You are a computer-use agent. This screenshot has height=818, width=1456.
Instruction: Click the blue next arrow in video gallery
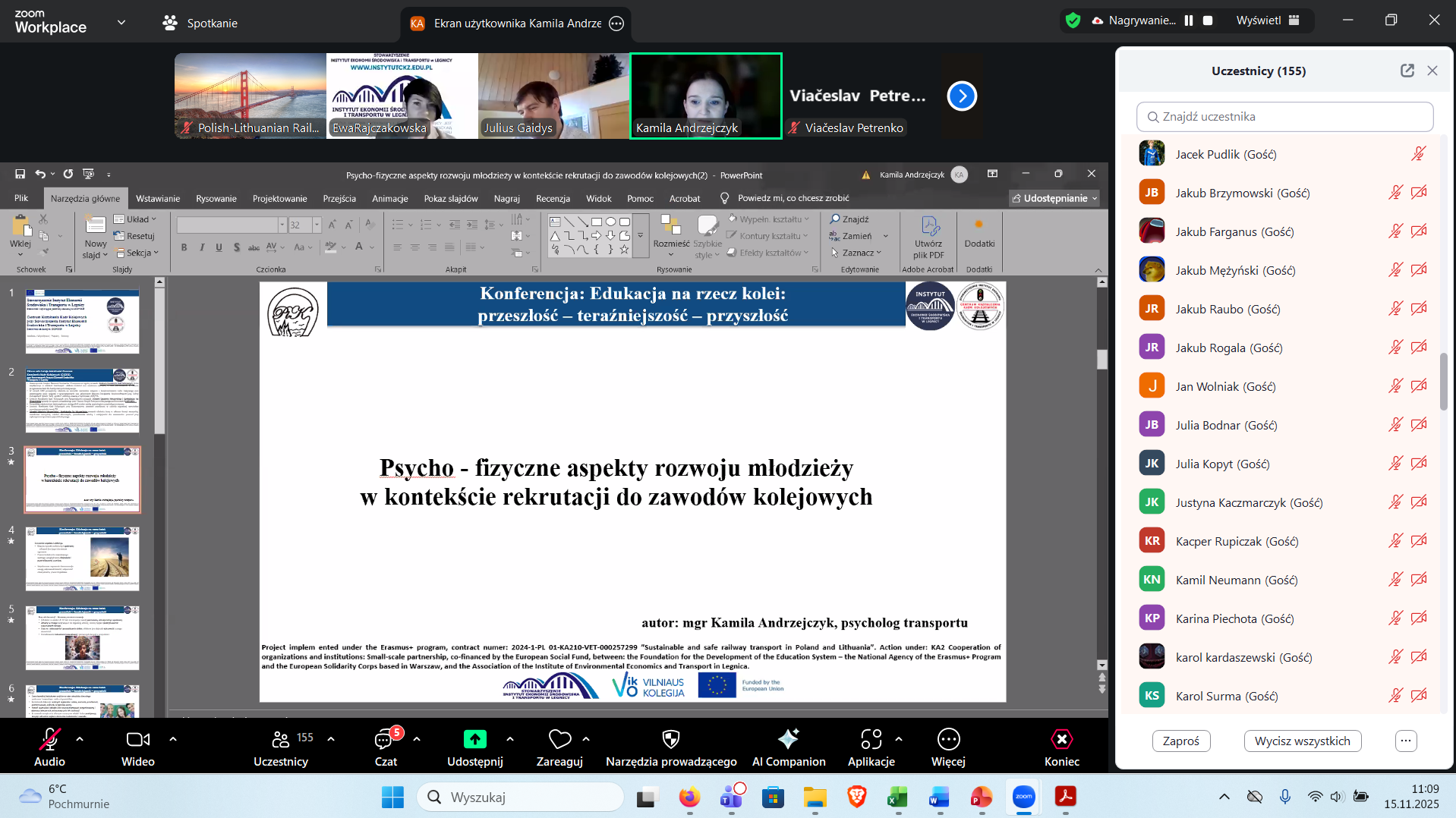tap(962, 96)
